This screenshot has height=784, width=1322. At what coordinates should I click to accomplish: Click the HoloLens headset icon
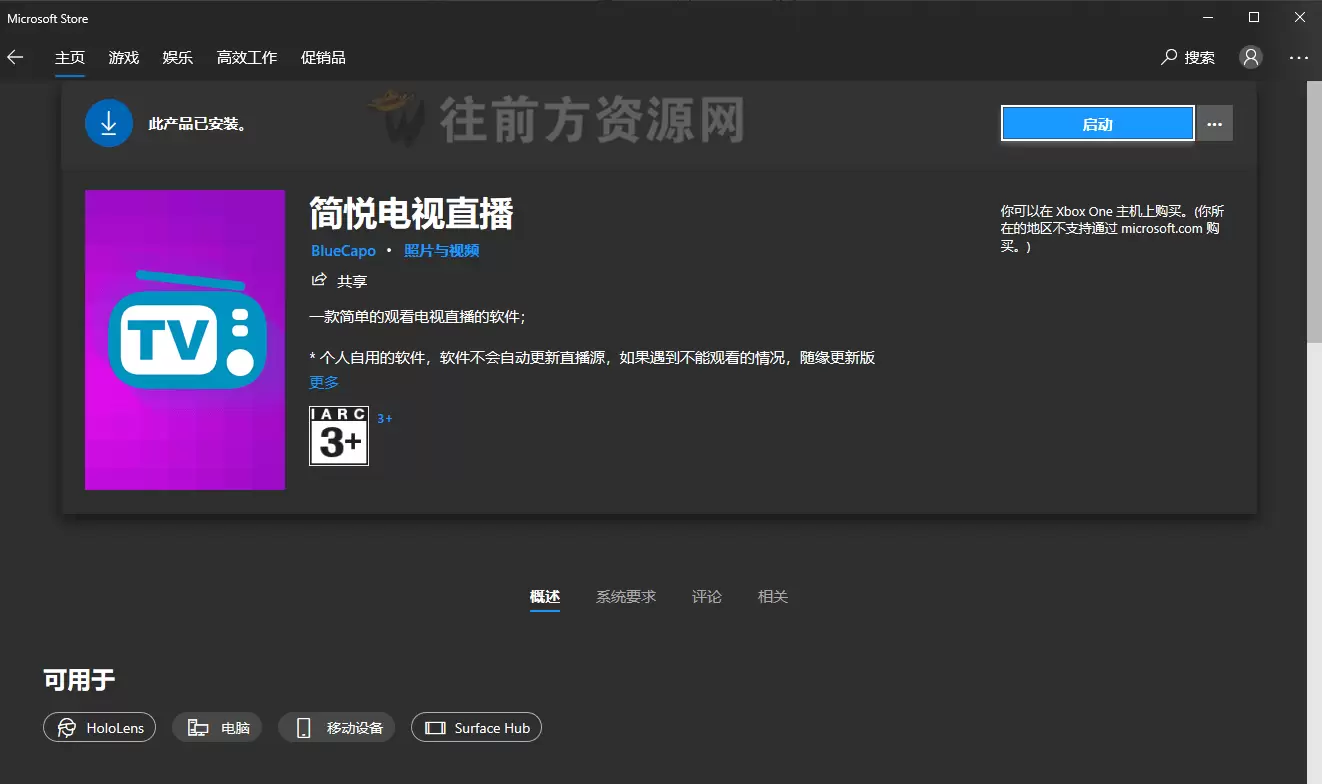(67, 728)
